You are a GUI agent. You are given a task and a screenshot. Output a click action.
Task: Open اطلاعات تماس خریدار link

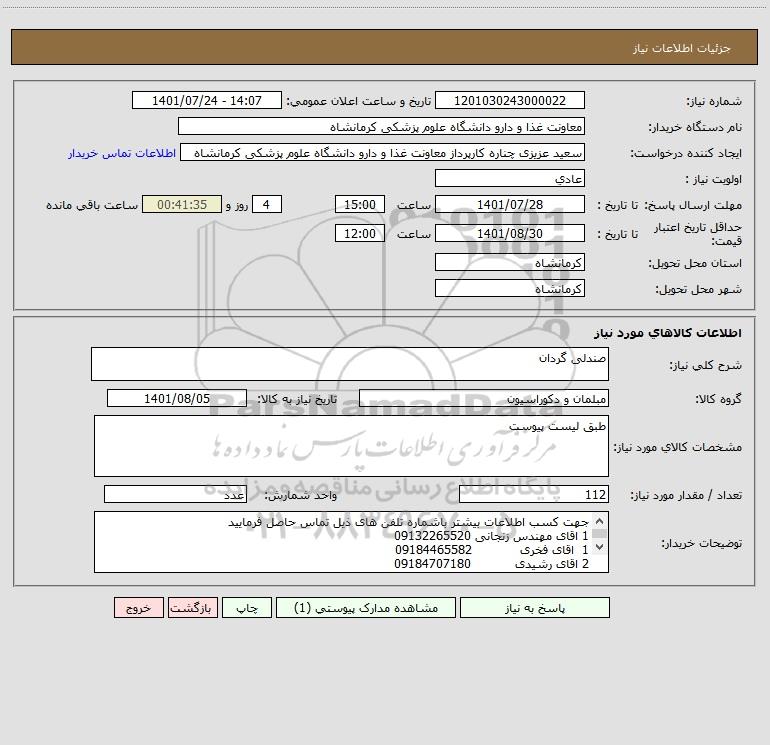pyautogui.click(x=122, y=153)
